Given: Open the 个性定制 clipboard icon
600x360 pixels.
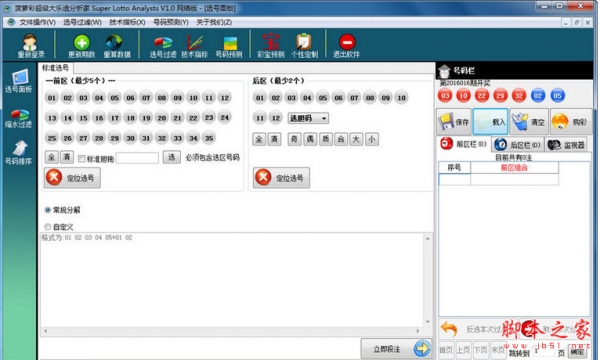Looking at the screenshot, I should (304, 45).
